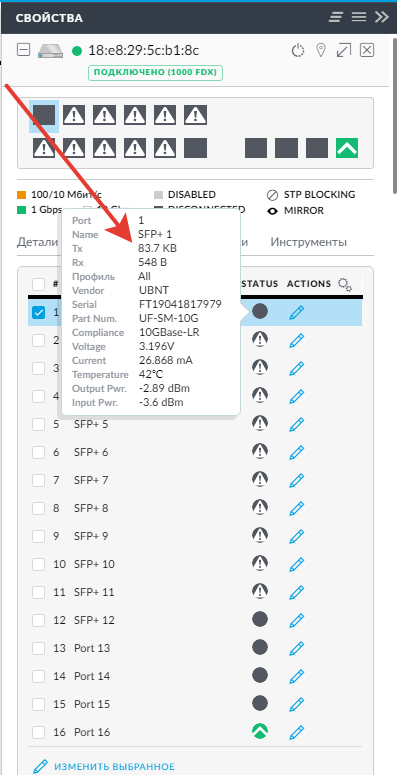Check the SFP+ 11 checkbox
This screenshot has width=397, height=775.
(39, 592)
